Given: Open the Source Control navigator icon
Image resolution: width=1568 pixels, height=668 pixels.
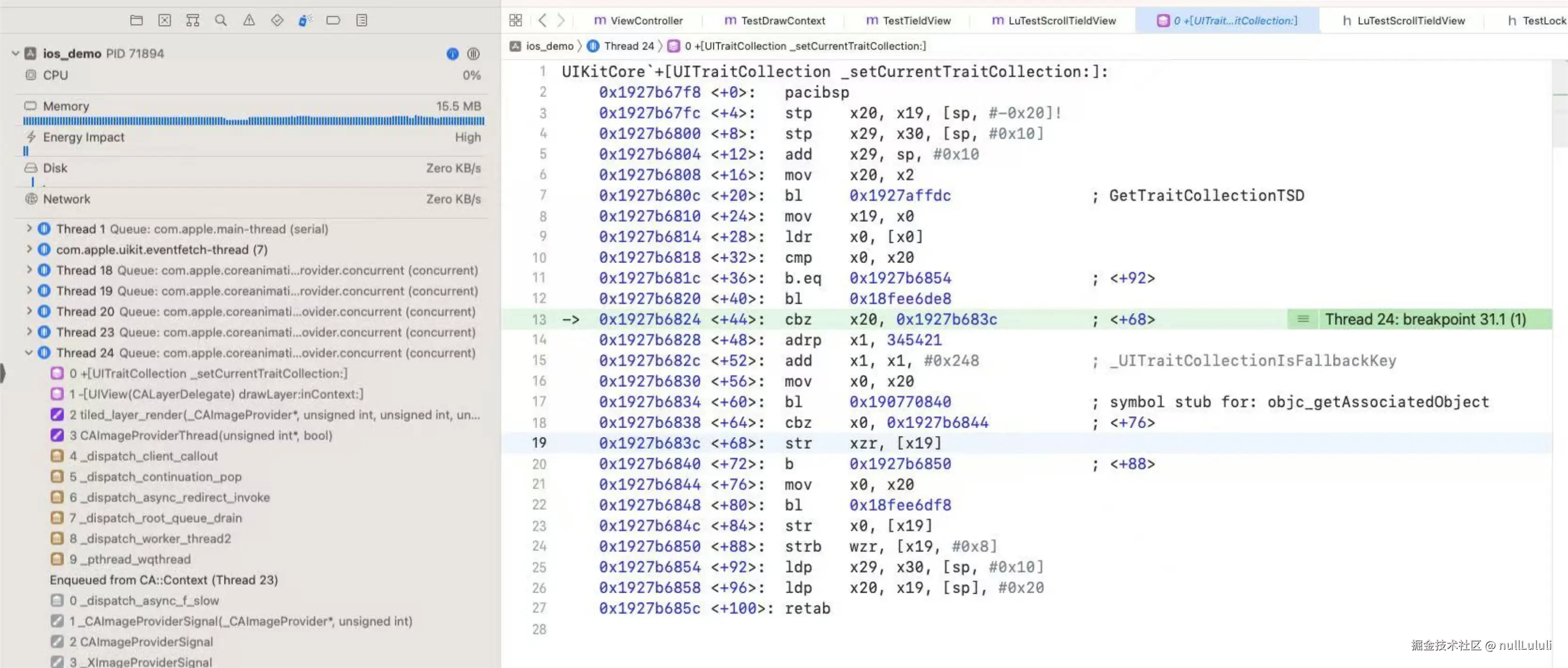Looking at the screenshot, I should click(x=164, y=20).
